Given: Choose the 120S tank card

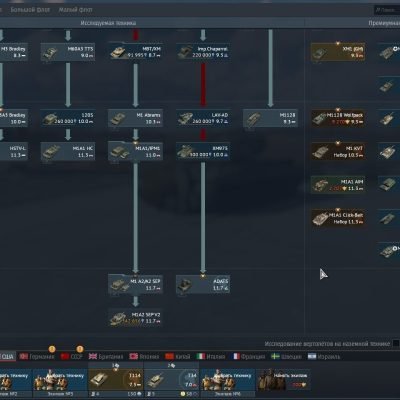Looking at the screenshot, I should [x=68, y=118].
